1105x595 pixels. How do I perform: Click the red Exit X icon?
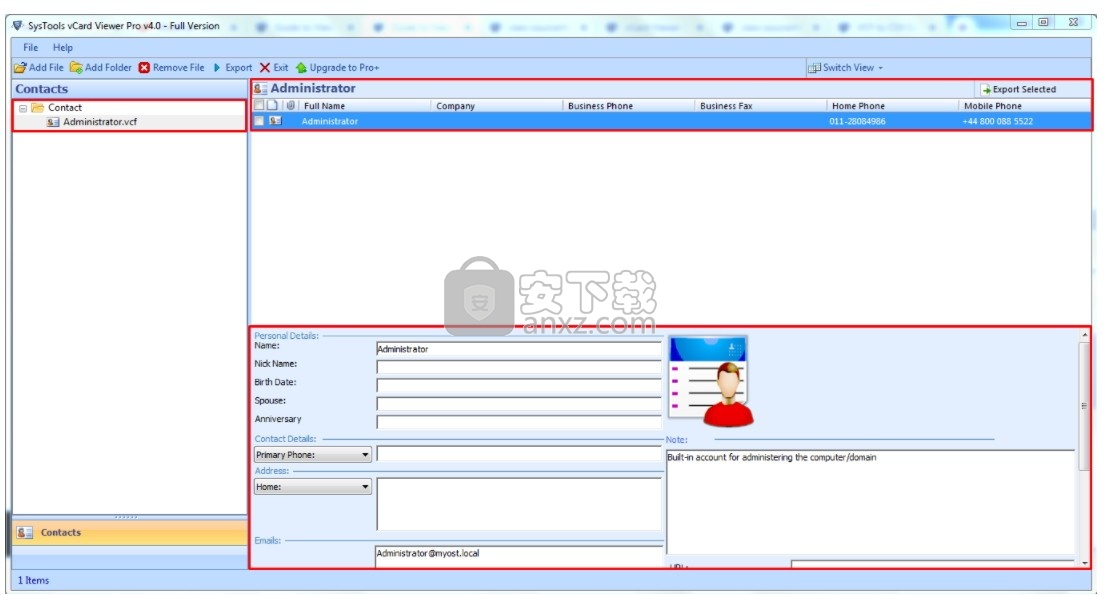pos(265,68)
